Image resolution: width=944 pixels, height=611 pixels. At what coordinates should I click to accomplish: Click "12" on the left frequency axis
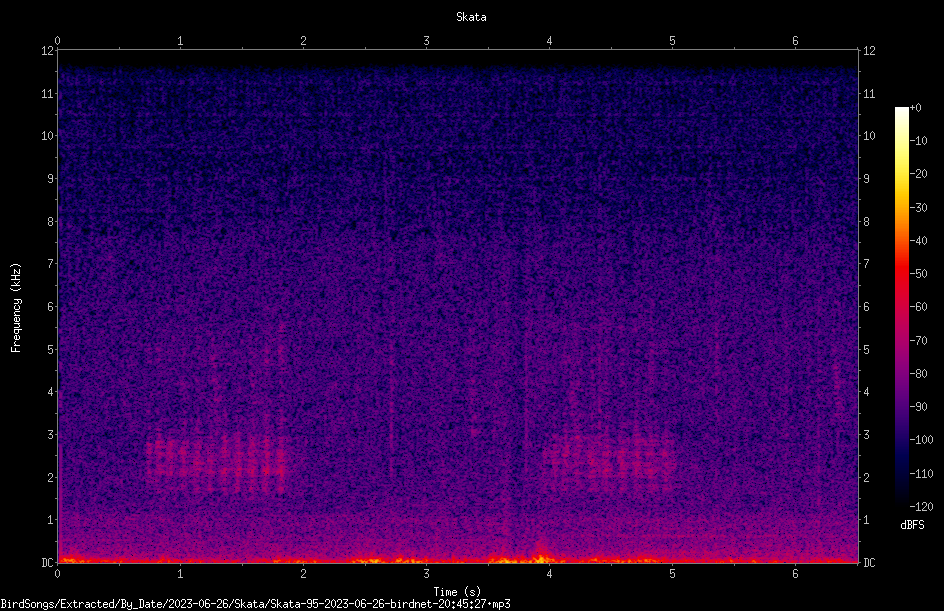tap(47, 51)
